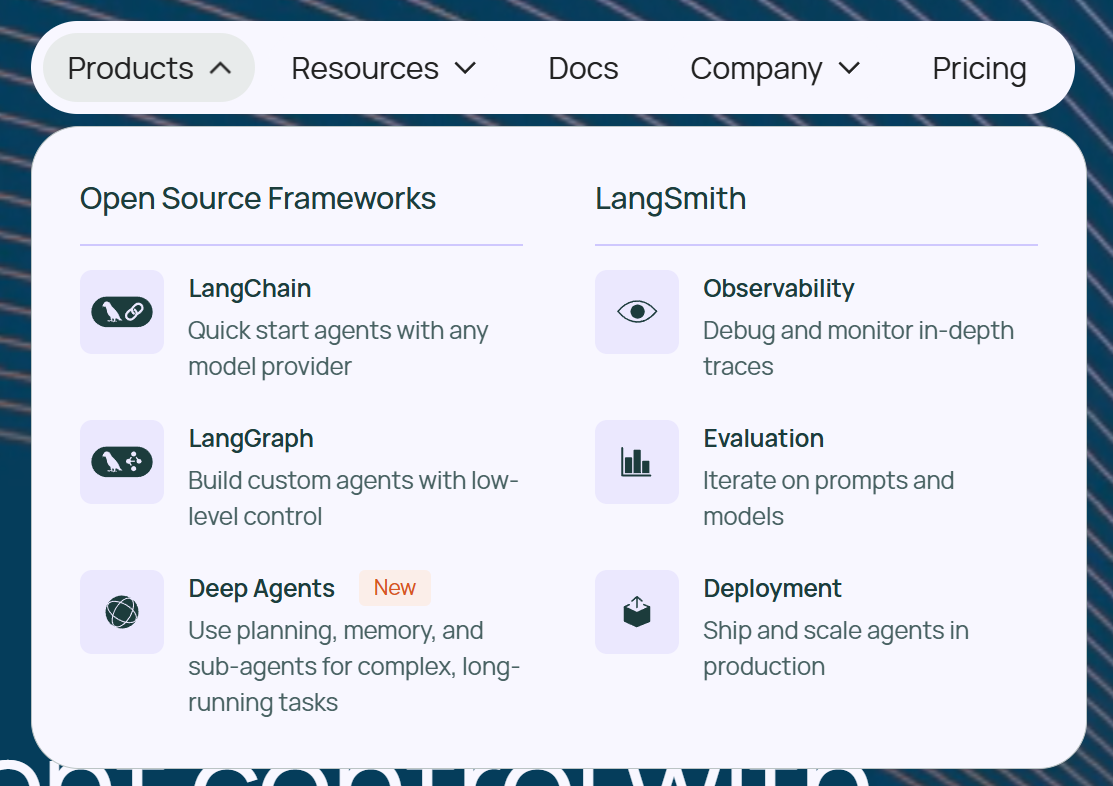Image resolution: width=1113 pixels, height=786 pixels.
Task: Click the orange New badge beside Deep Agents
Action: 394,588
